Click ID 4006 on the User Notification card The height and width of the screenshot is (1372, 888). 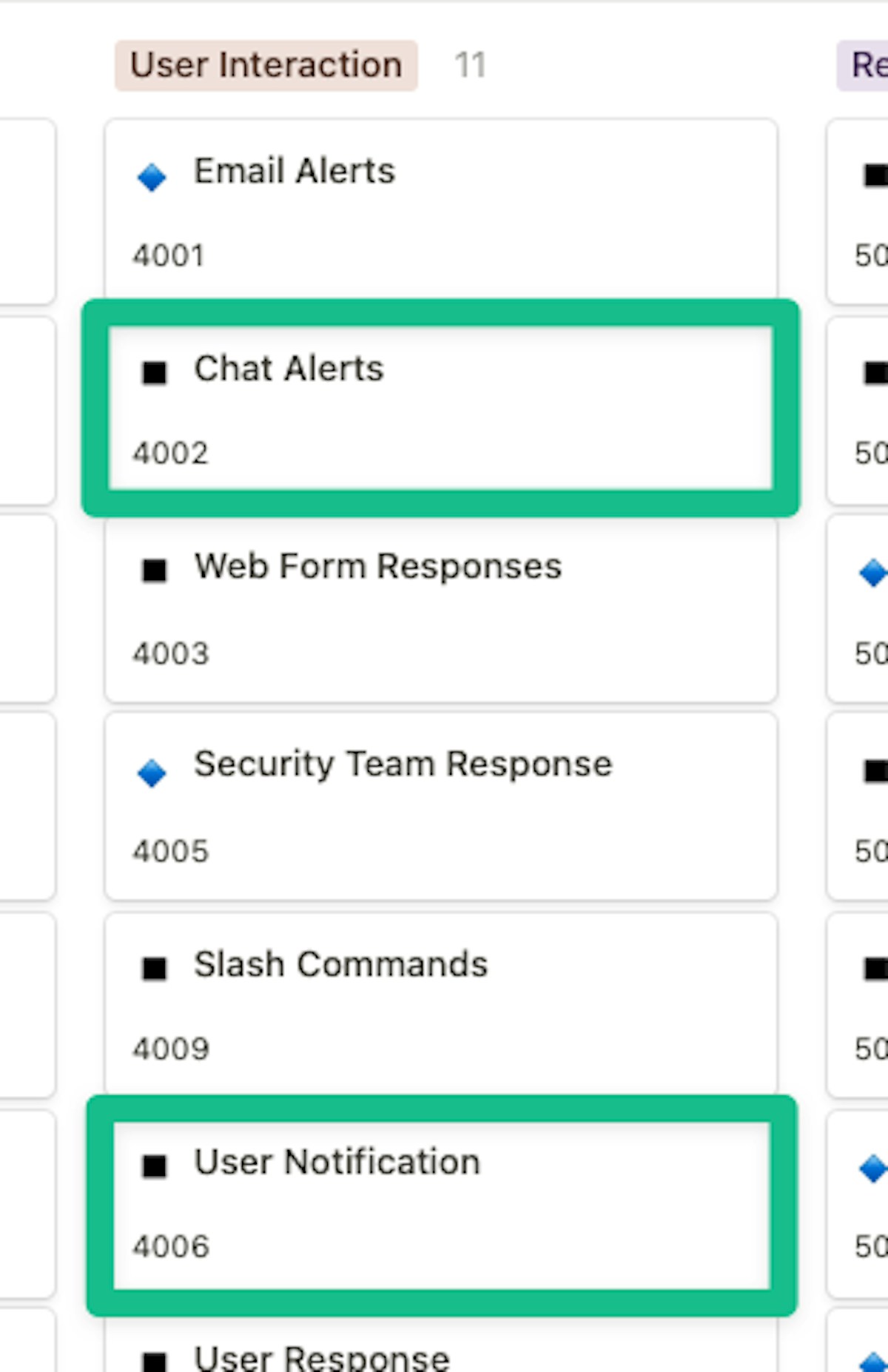[170, 1247]
